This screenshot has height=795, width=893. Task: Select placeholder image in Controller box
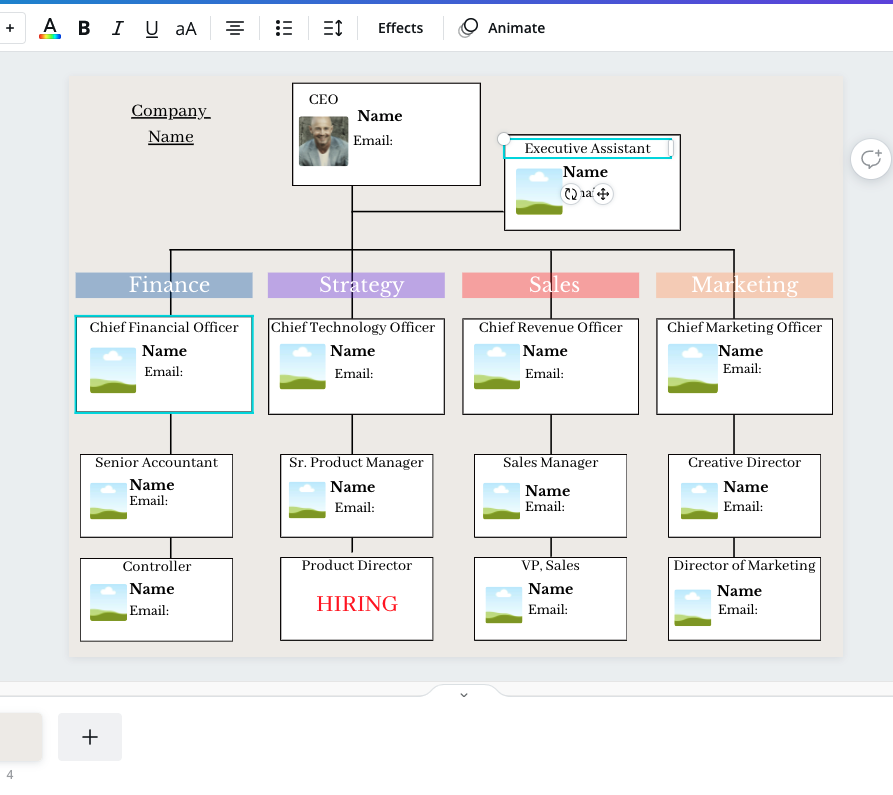[108, 603]
